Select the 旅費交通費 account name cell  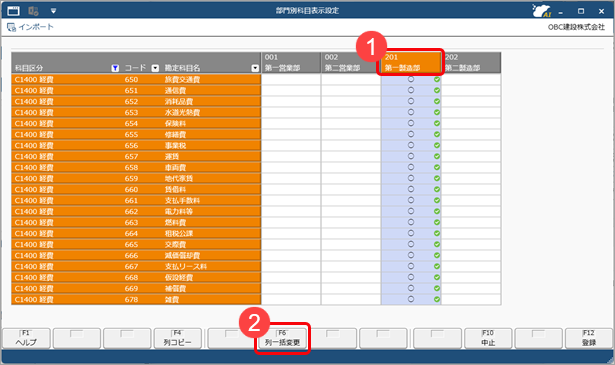211,79
